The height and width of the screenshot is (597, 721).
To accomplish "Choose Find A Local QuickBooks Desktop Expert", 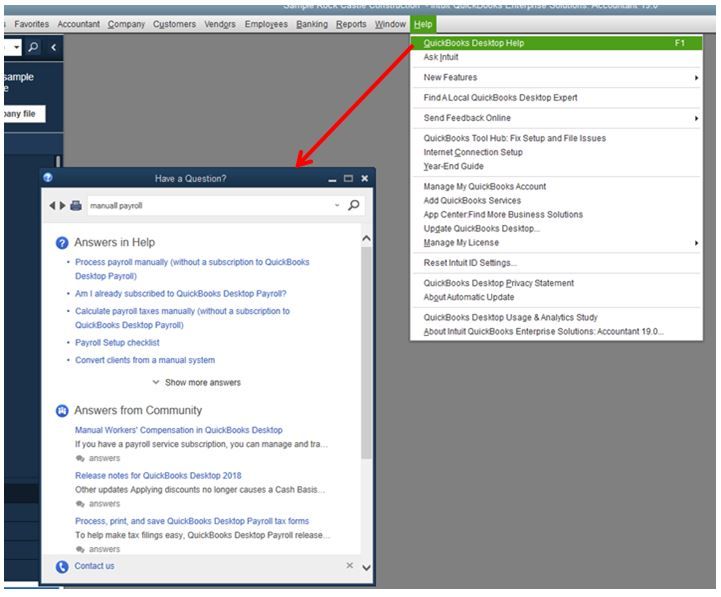I will [x=556, y=98].
